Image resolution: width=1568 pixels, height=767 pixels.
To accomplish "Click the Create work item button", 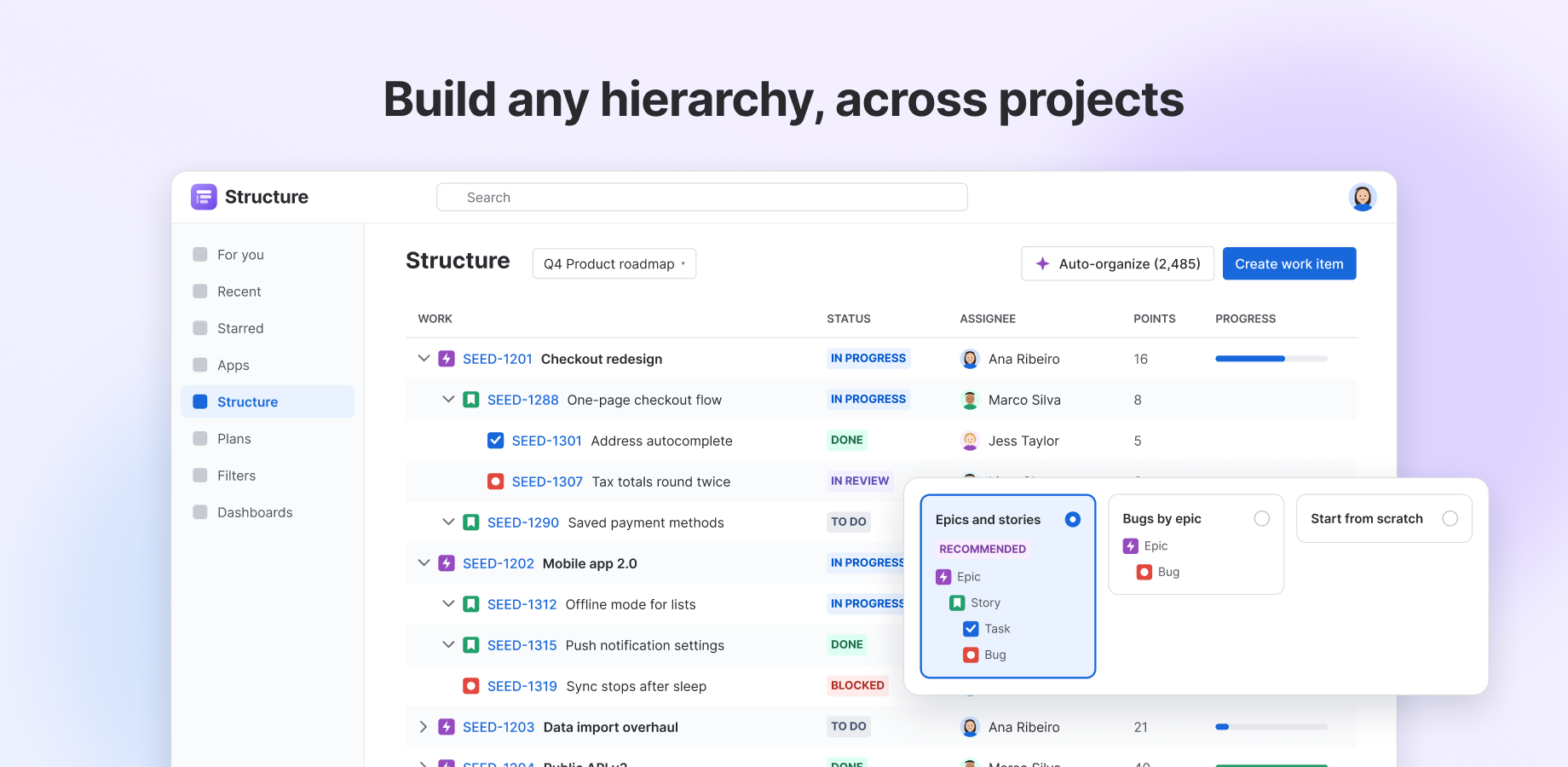I will [1289, 263].
